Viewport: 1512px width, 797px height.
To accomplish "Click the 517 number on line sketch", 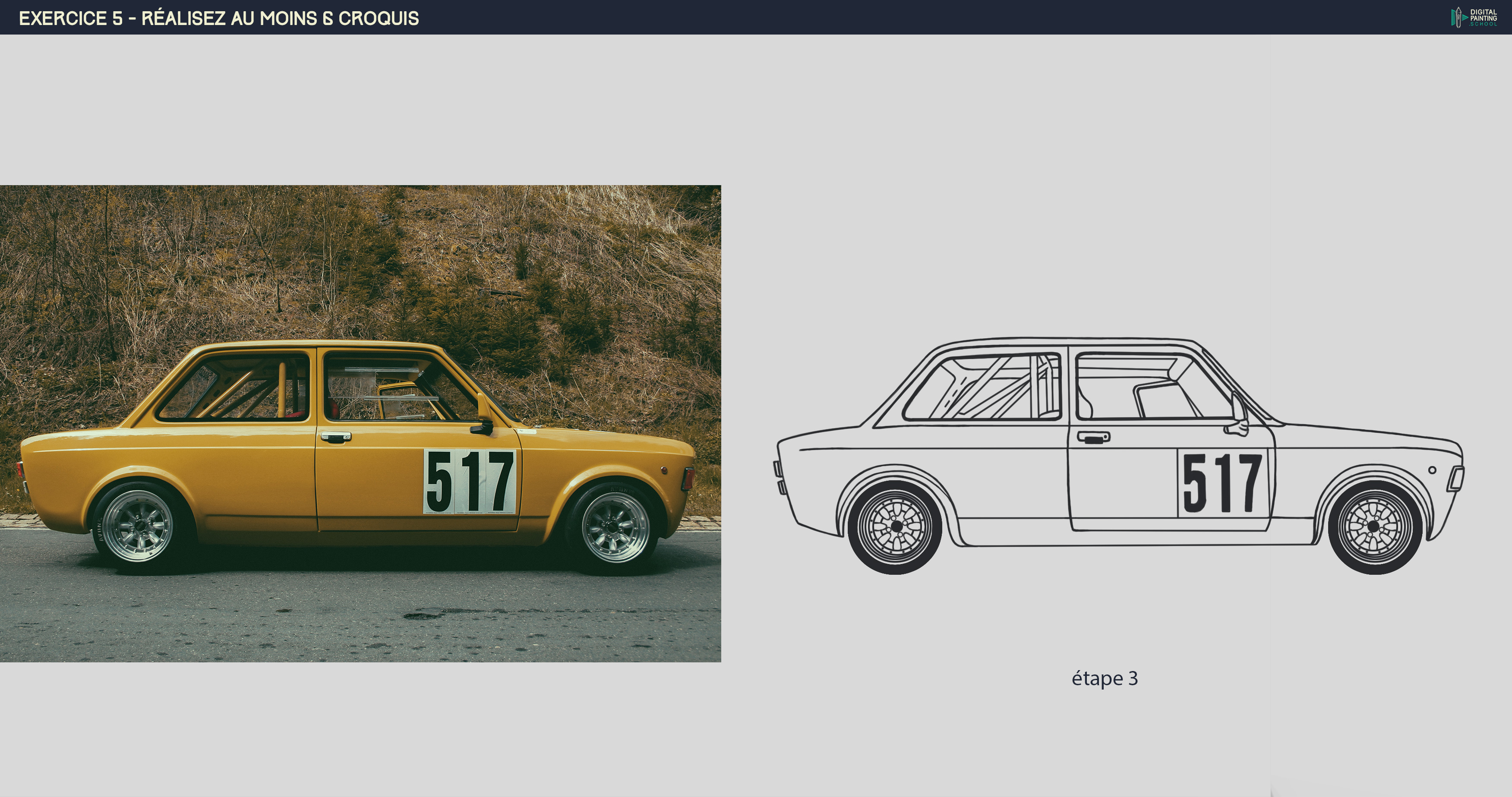I will point(1223,483).
